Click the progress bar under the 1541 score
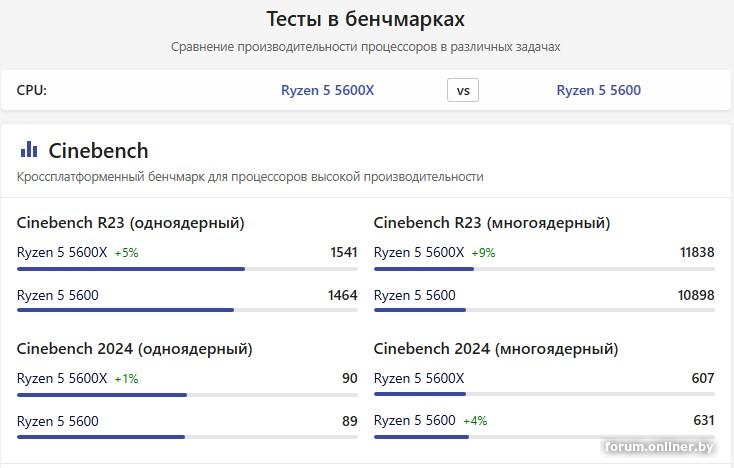This screenshot has height=468, width=734. pos(187,269)
